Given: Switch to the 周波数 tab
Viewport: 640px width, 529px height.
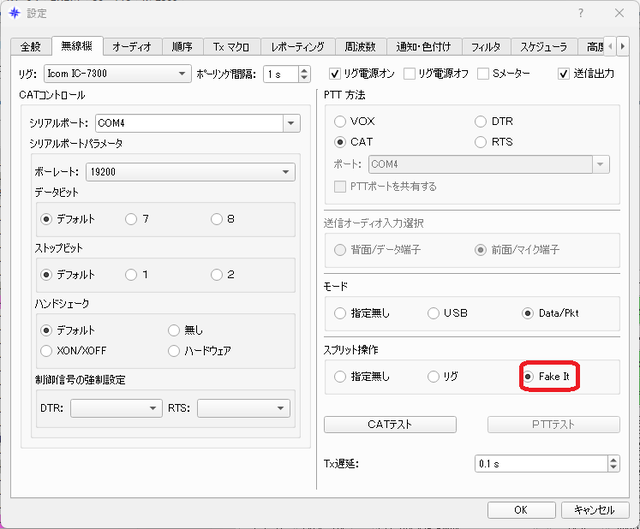Looking at the screenshot, I should tap(360, 47).
